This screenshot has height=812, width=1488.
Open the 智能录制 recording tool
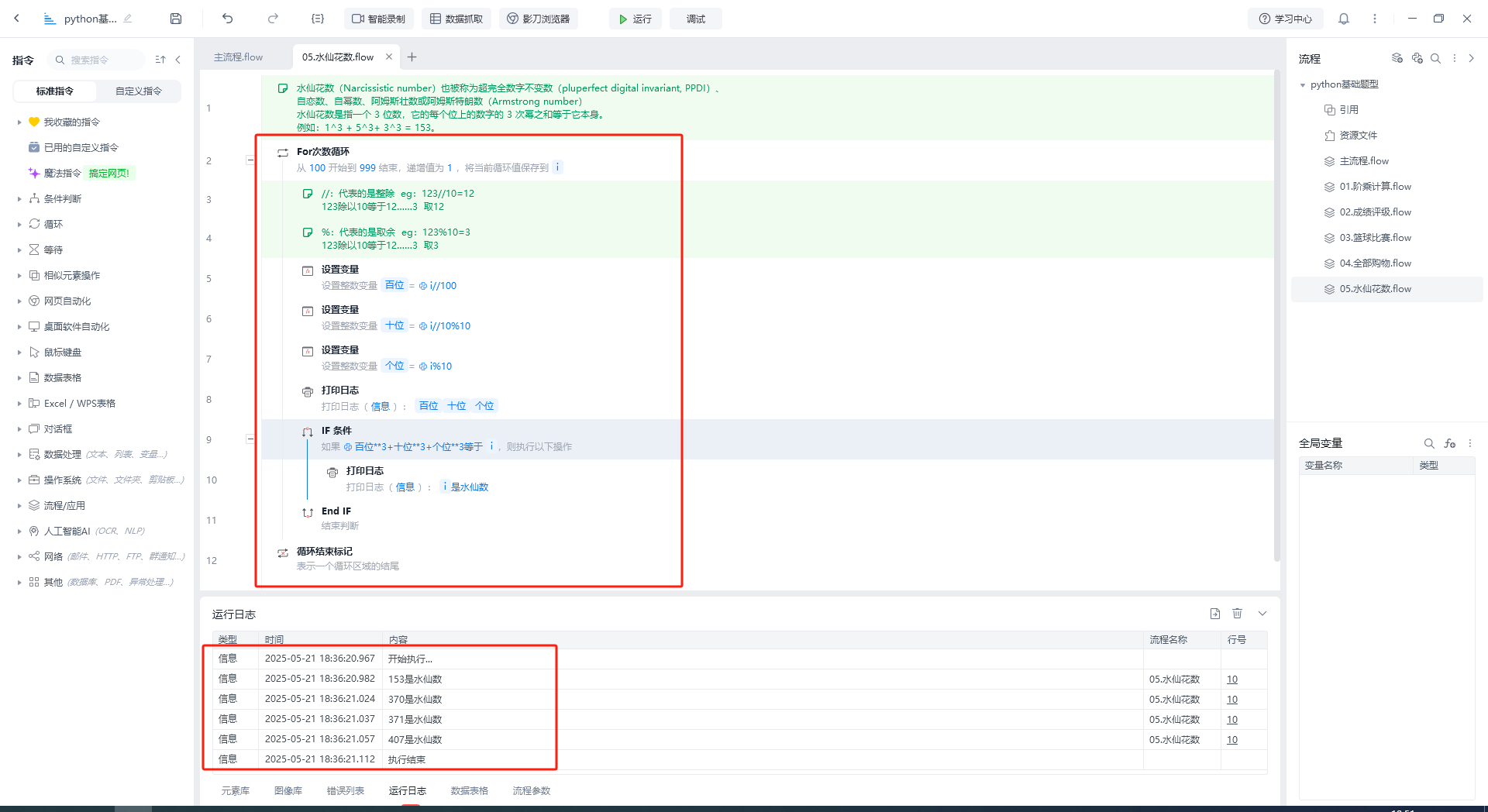(379, 18)
